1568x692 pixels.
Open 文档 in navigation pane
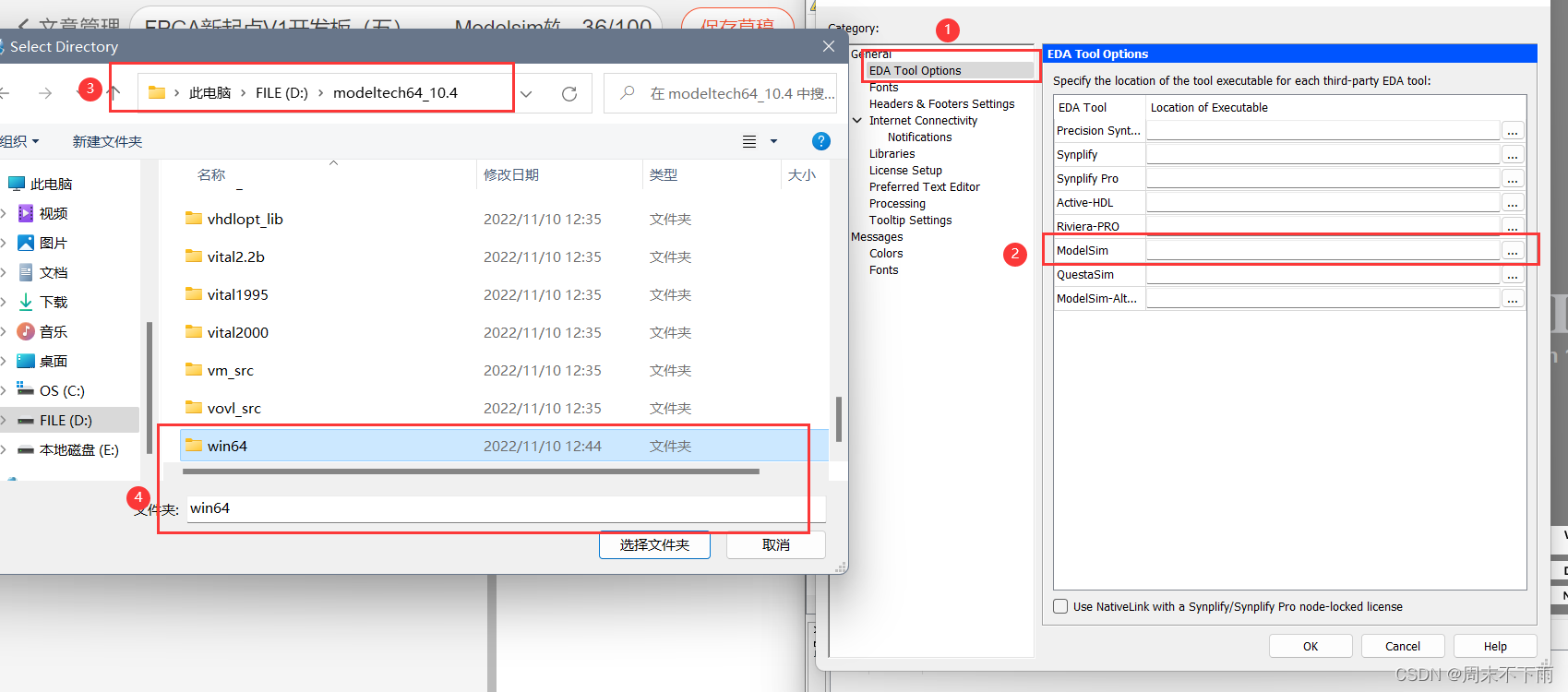click(54, 272)
